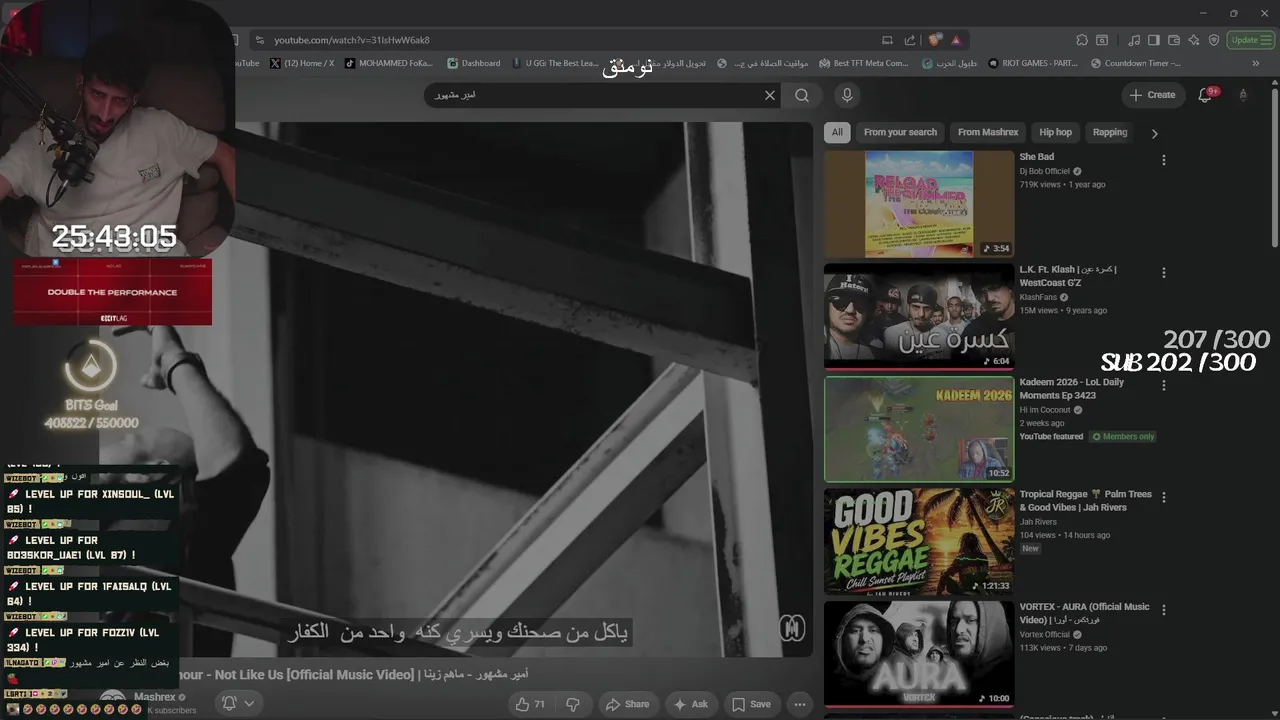
Task: Open the Best TFT Meta Comps bookmark
Action: tap(863, 63)
